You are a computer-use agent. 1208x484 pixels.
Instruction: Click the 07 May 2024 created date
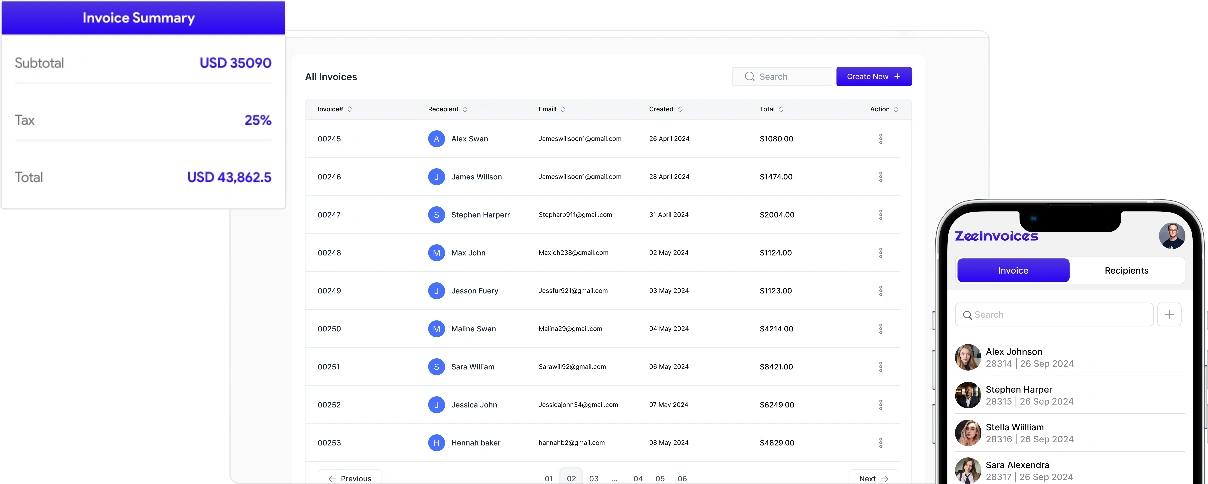(x=668, y=405)
